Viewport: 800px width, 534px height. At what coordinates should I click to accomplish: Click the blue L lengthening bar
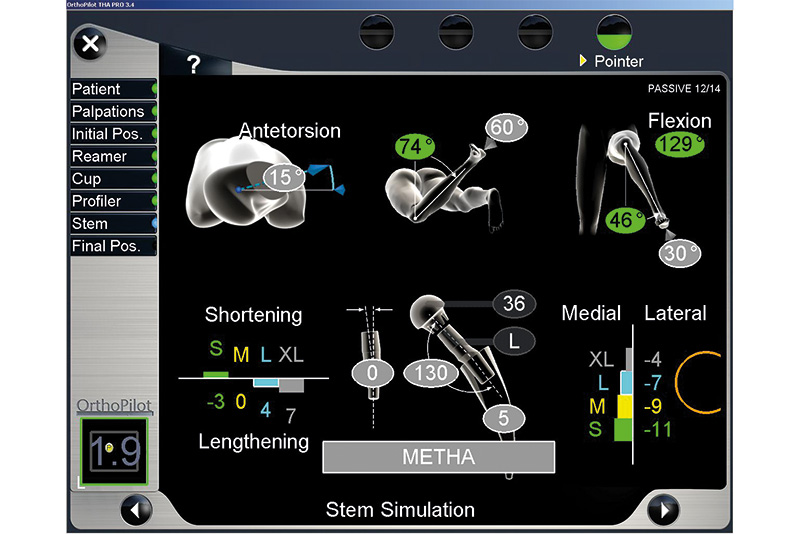tap(266, 383)
